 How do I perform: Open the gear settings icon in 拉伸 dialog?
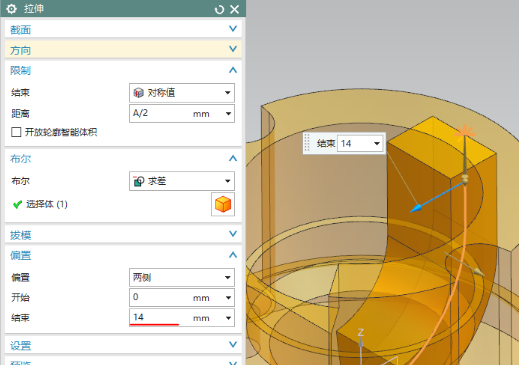tap(11, 9)
